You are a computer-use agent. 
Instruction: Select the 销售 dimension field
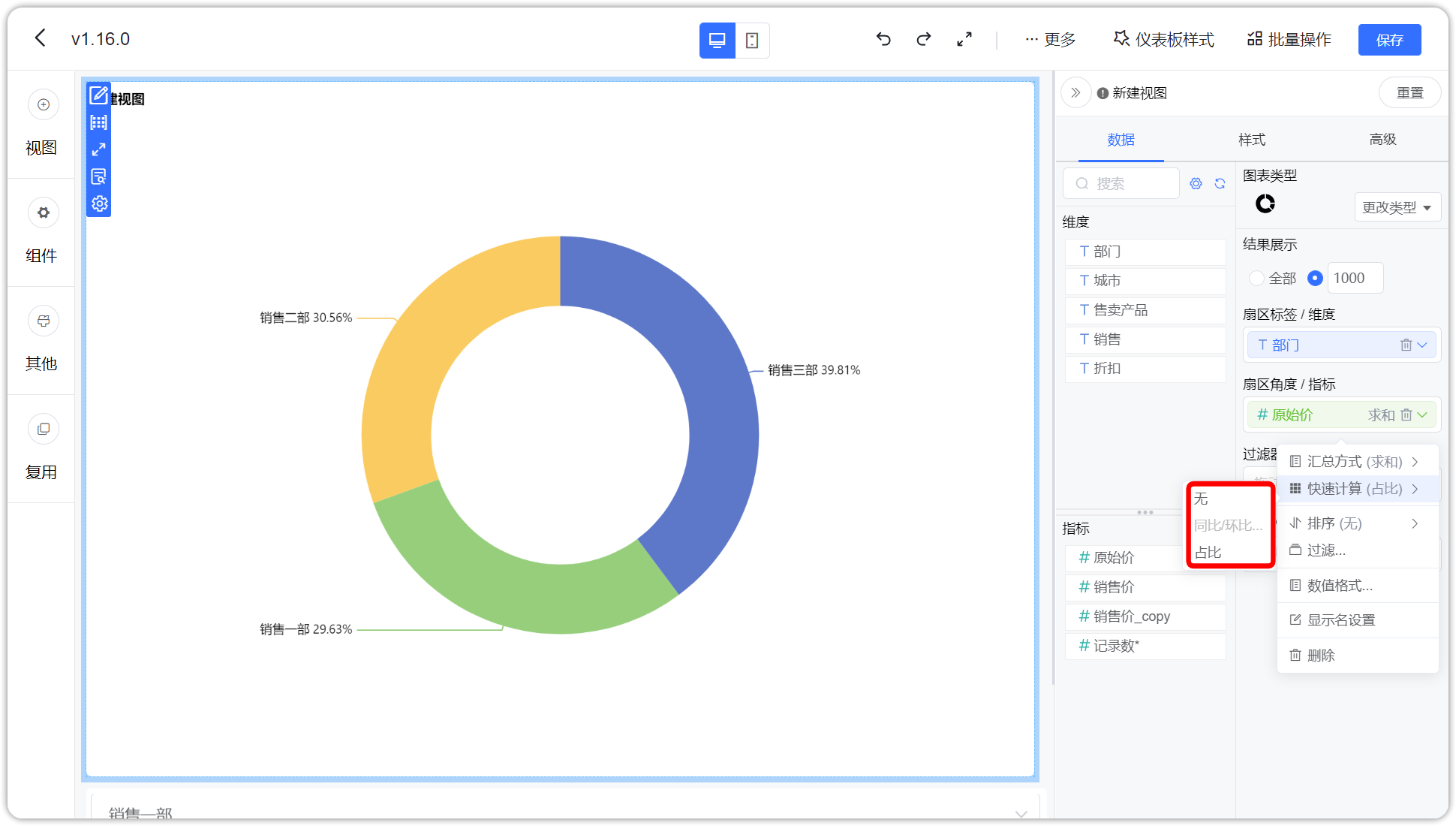coord(1145,339)
